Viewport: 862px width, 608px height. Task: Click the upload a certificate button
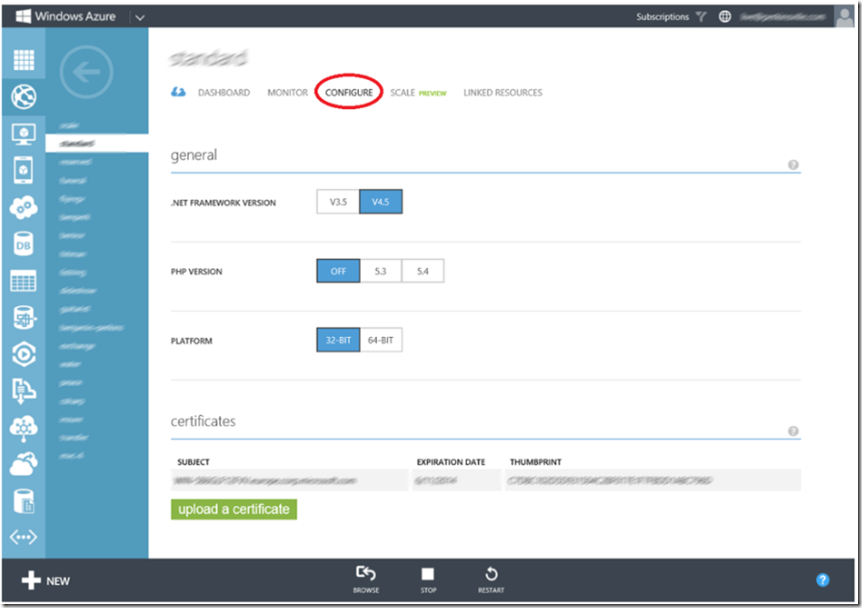point(234,509)
